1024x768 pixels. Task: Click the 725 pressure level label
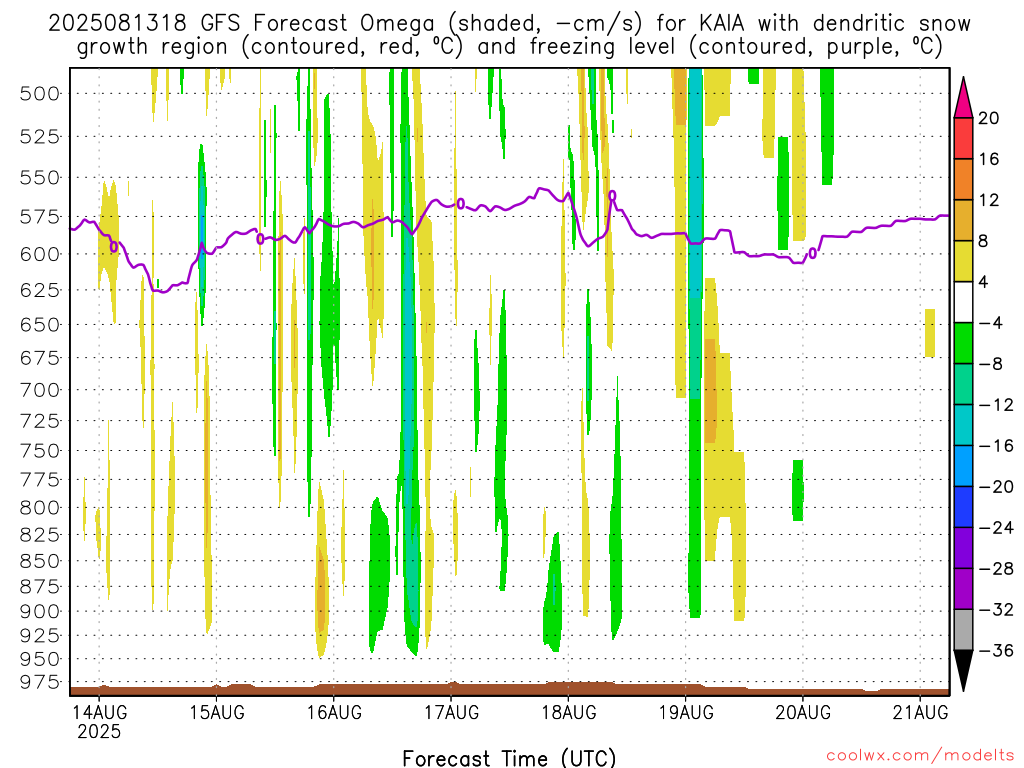click(x=39, y=421)
